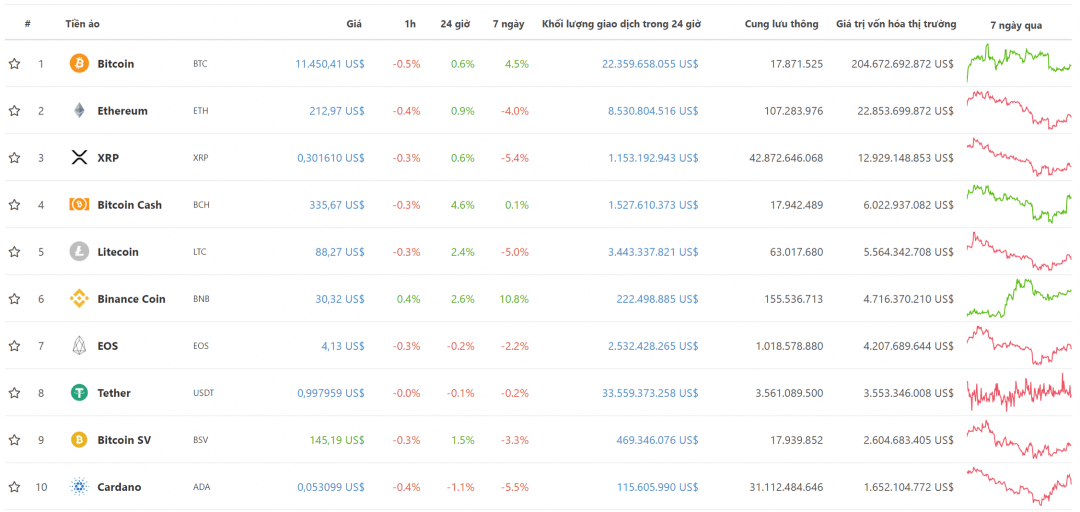Click EOS volume 2.532.428.265 US$
1080x512 pixels.
[x=653, y=346]
